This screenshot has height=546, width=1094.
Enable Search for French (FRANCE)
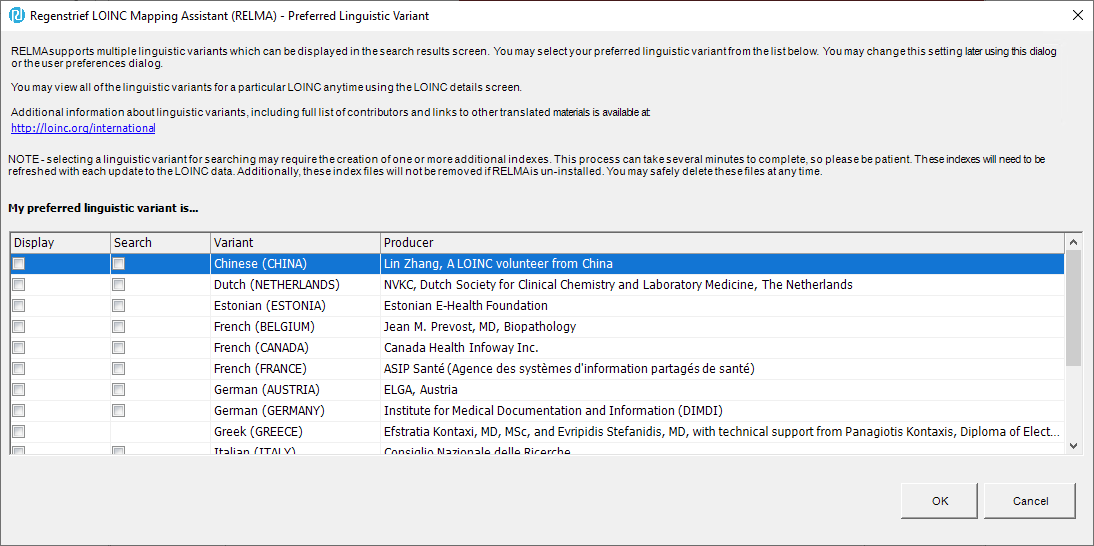(x=119, y=368)
